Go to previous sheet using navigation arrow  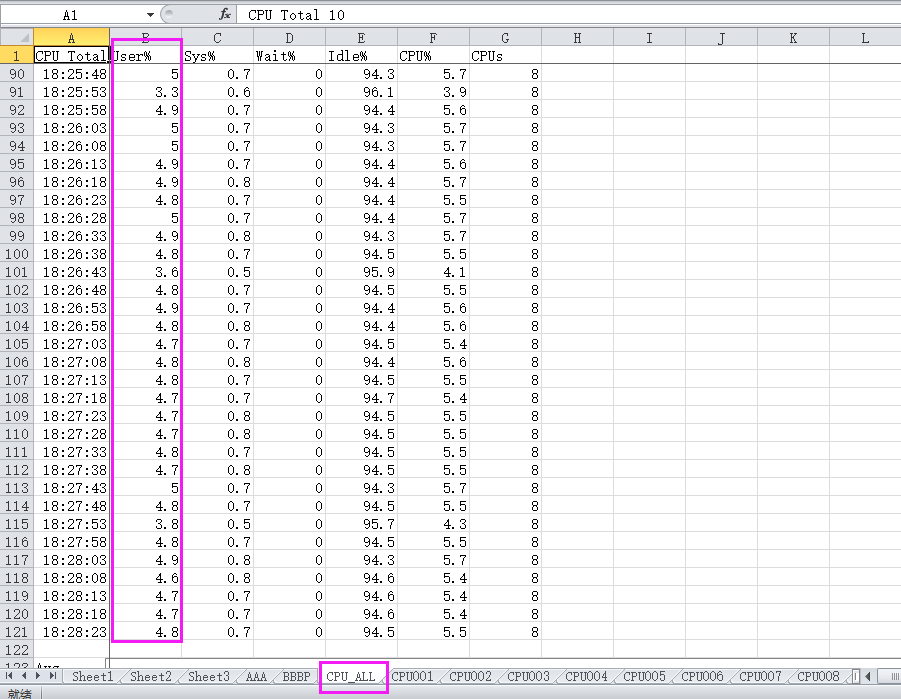(x=24, y=676)
